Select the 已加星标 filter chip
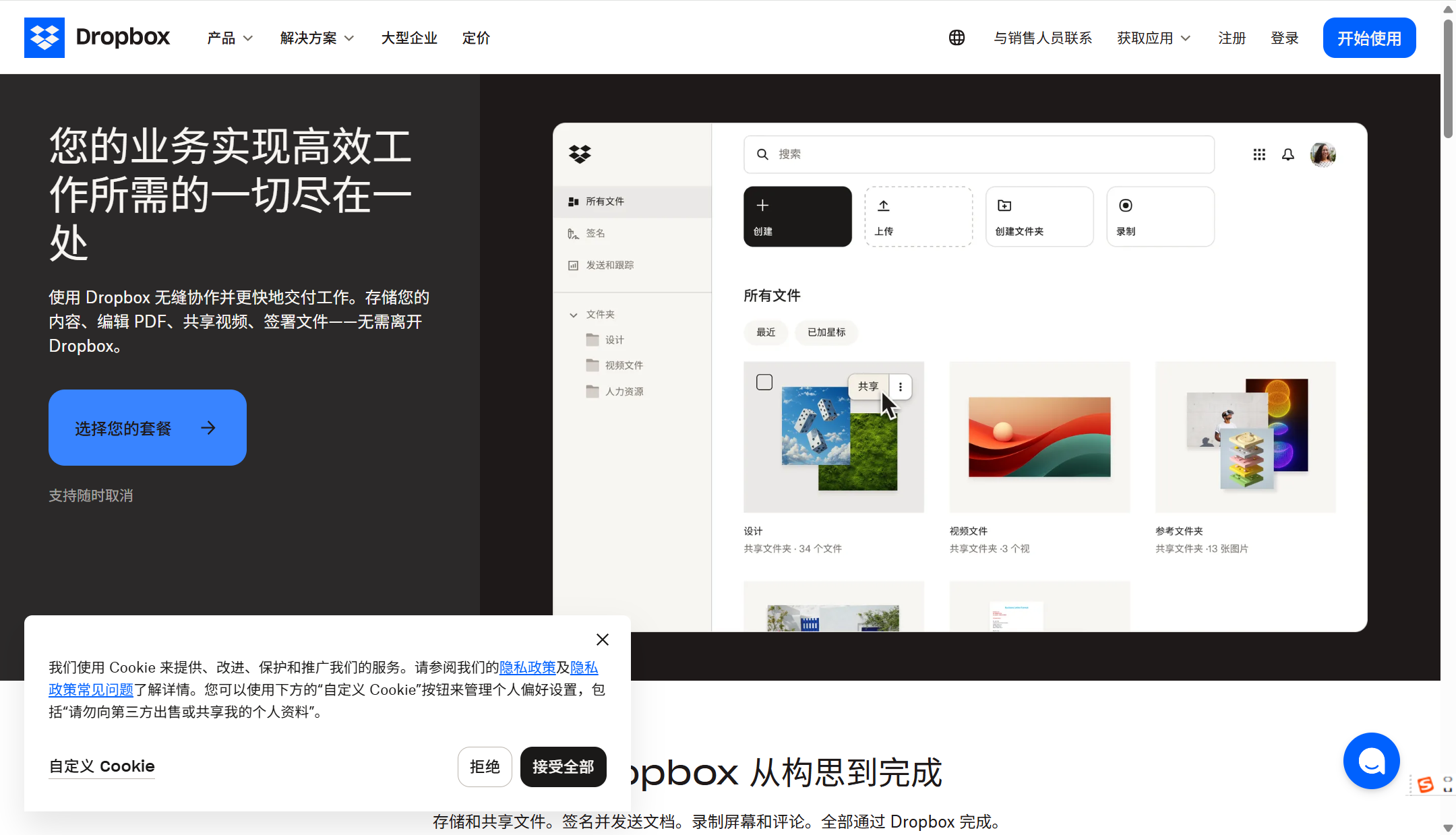This screenshot has height=835, width=1456. 826,332
